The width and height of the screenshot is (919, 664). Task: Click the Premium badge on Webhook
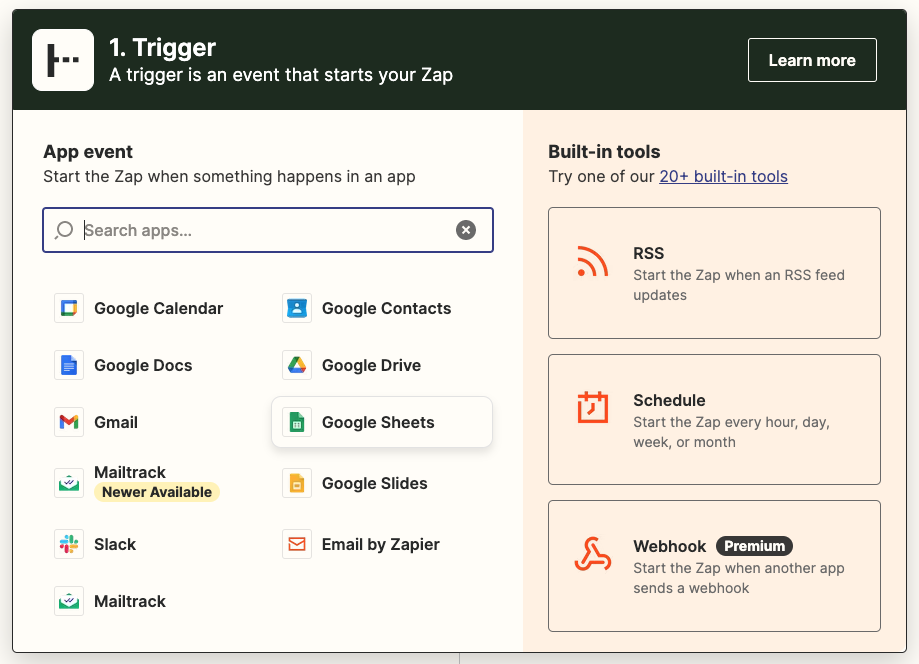point(754,546)
